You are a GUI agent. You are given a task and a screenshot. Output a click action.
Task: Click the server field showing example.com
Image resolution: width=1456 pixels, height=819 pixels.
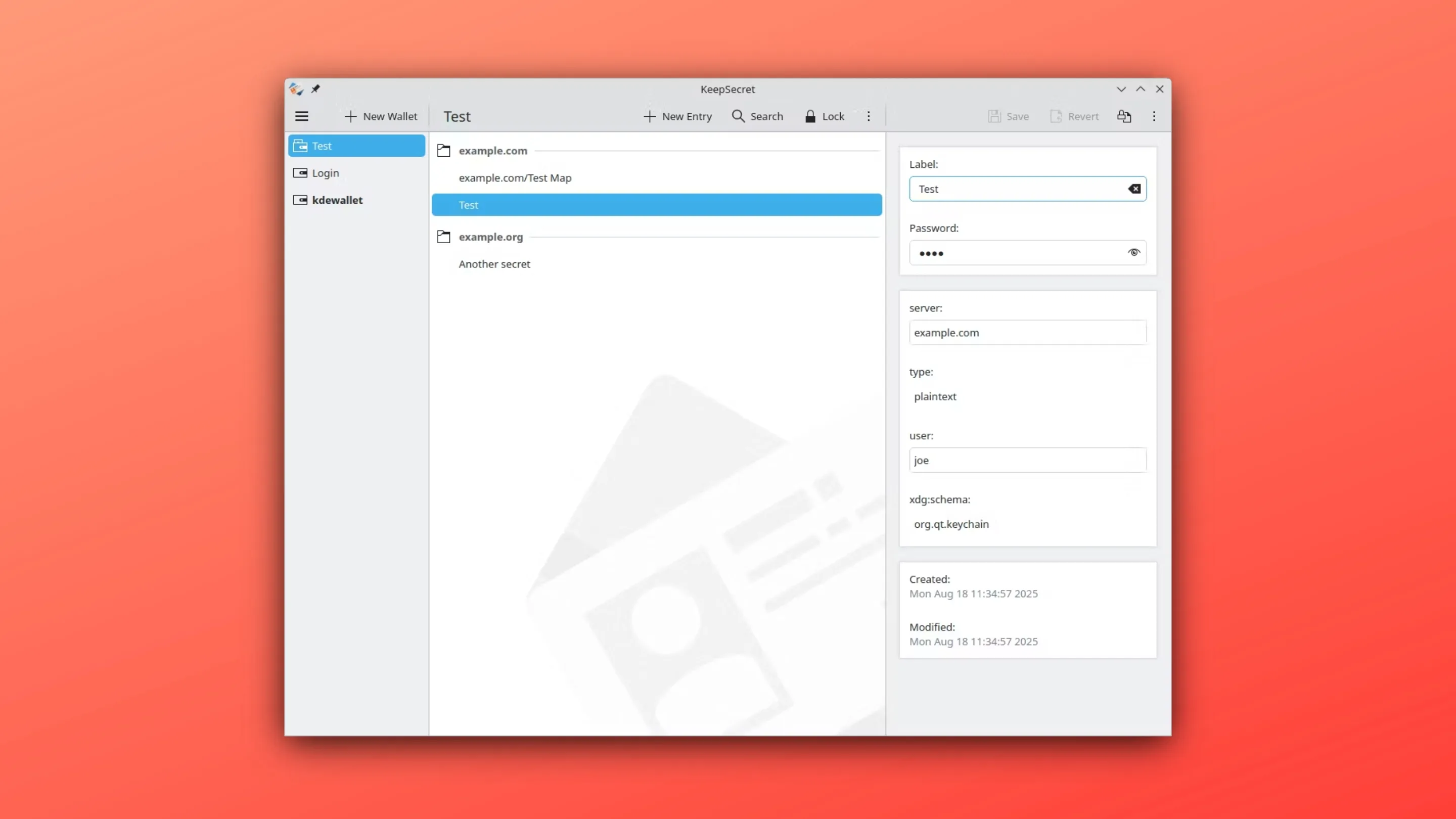point(1028,332)
